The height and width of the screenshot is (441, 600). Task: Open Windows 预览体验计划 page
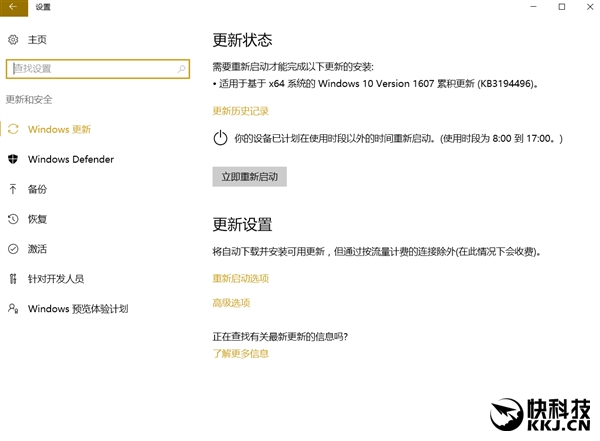pyautogui.click(x=78, y=309)
